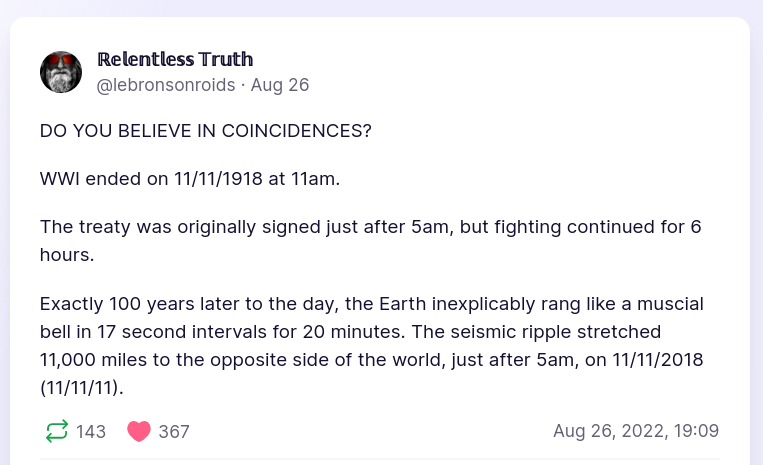Viewport: 763px width, 465px height.
Task: Open the Aug 26, 2022, 19:09 timestamp
Action: pos(635,431)
